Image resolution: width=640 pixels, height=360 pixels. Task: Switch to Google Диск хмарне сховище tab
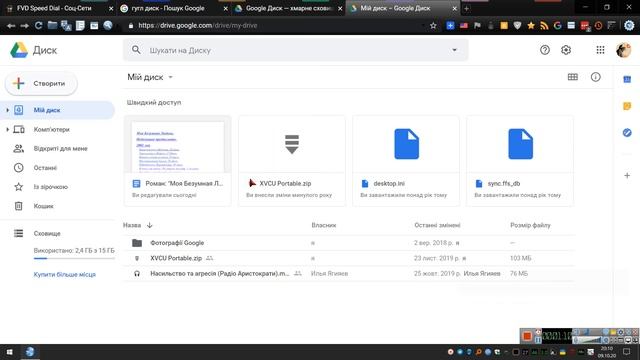click(289, 8)
